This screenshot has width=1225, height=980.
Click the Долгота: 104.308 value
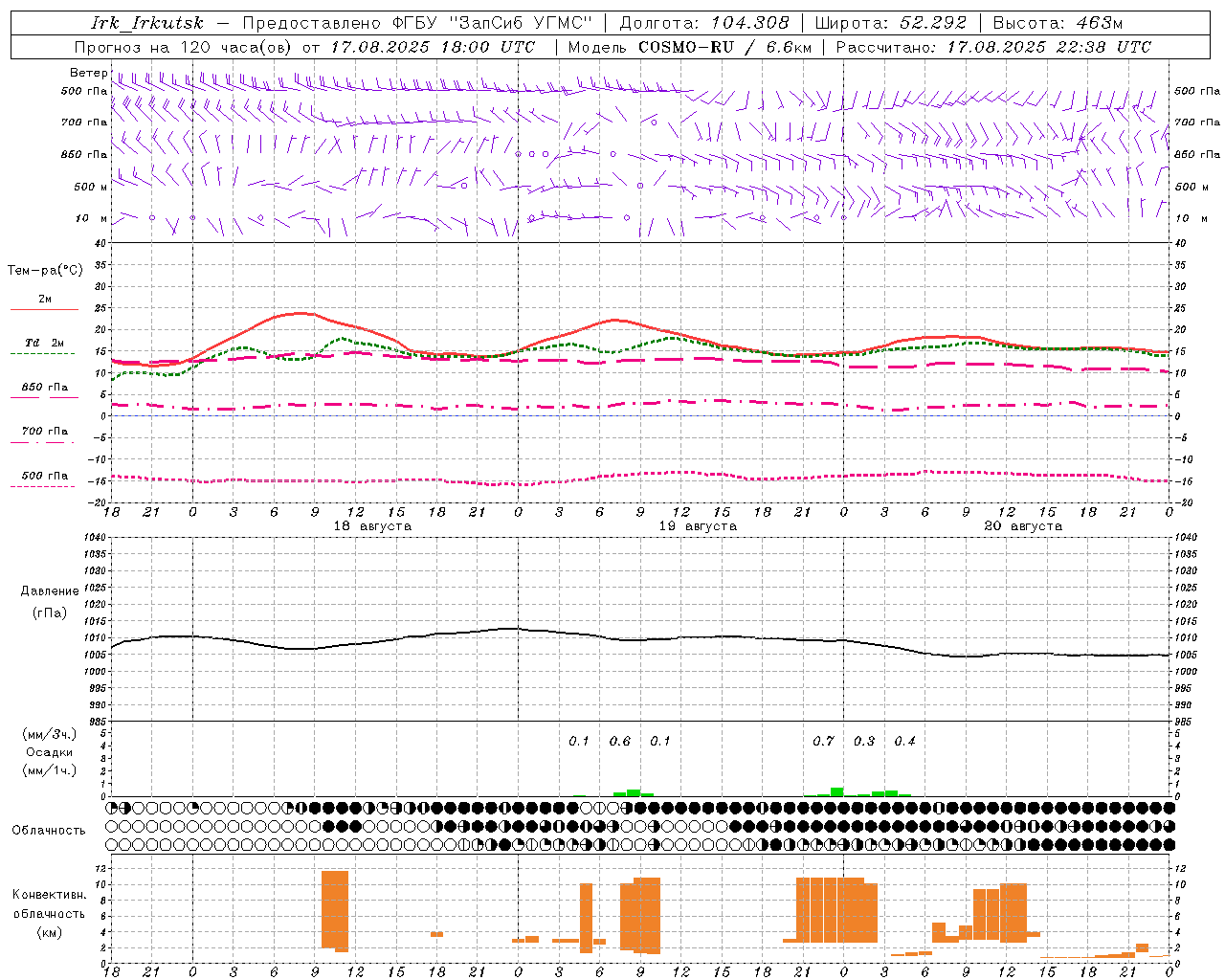[x=704, y=23]
